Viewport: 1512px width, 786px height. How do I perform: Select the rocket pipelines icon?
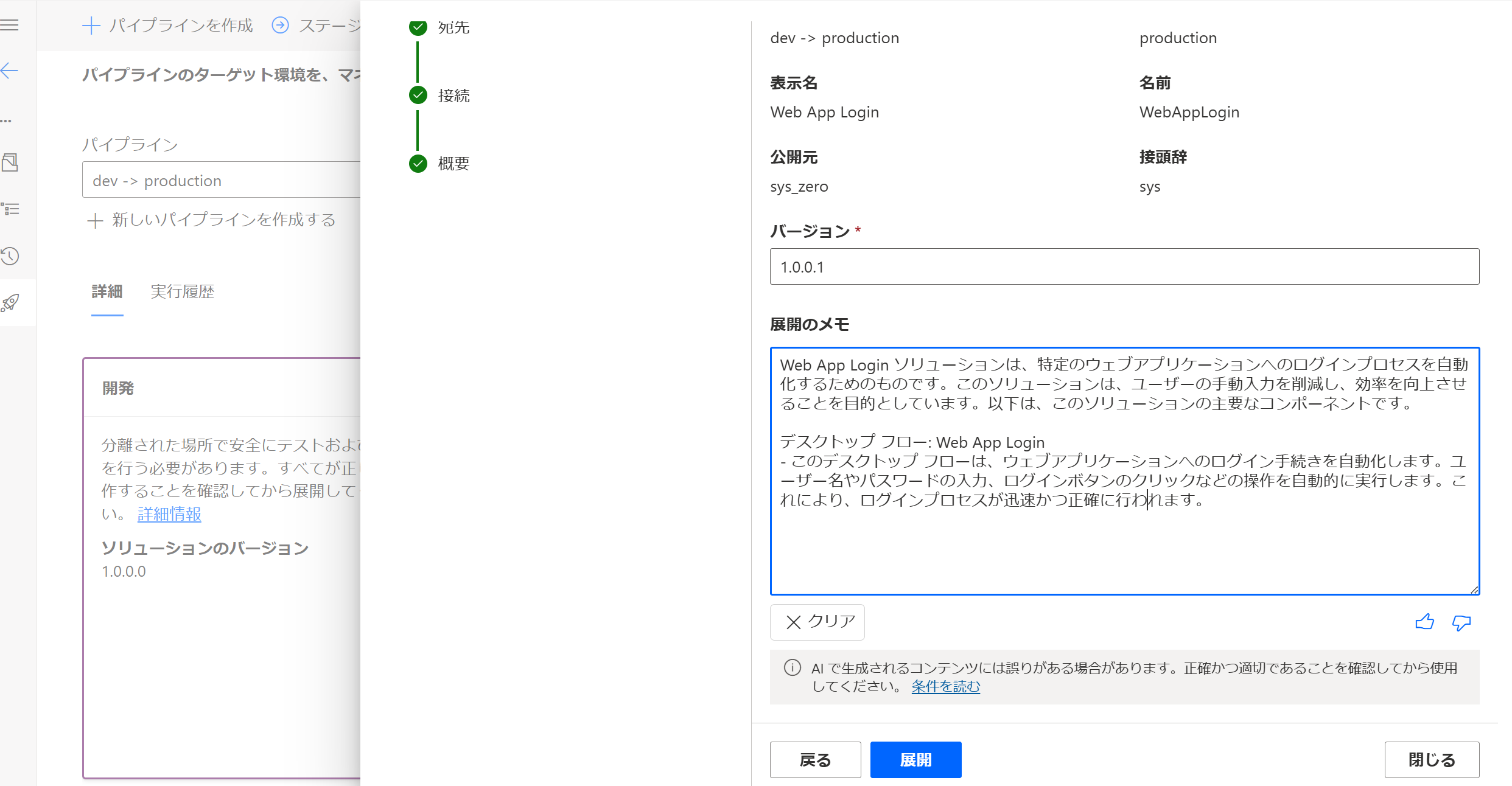[10, 302]
